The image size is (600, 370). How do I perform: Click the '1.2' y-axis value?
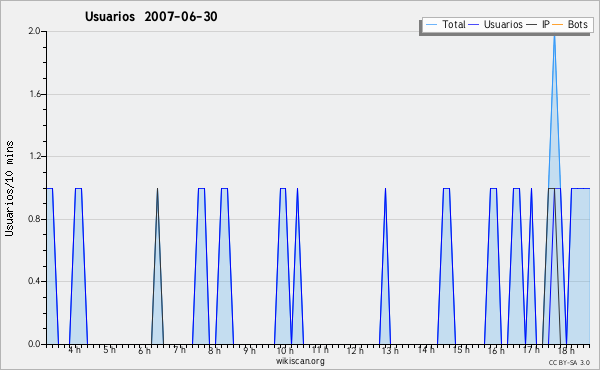34,156
